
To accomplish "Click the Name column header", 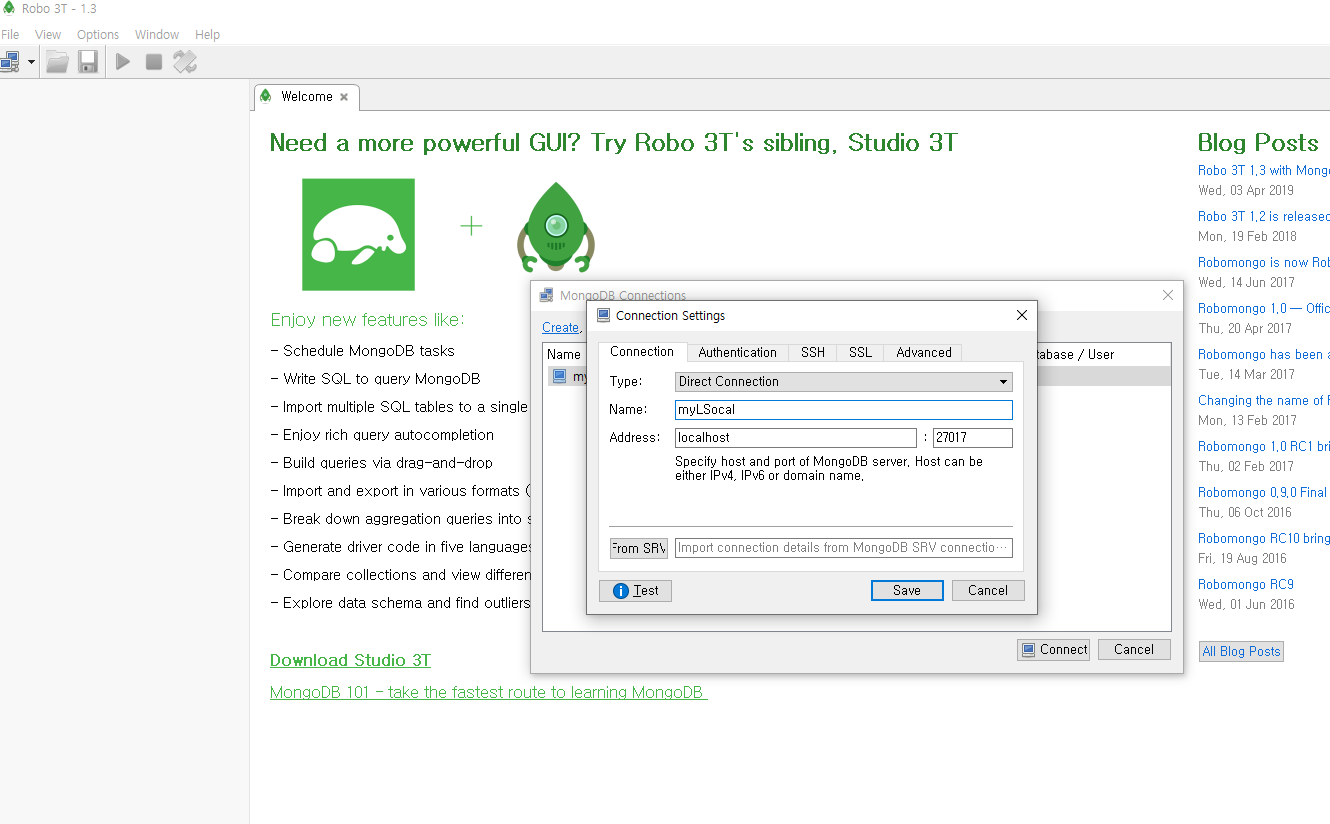I will click(564, 354).
